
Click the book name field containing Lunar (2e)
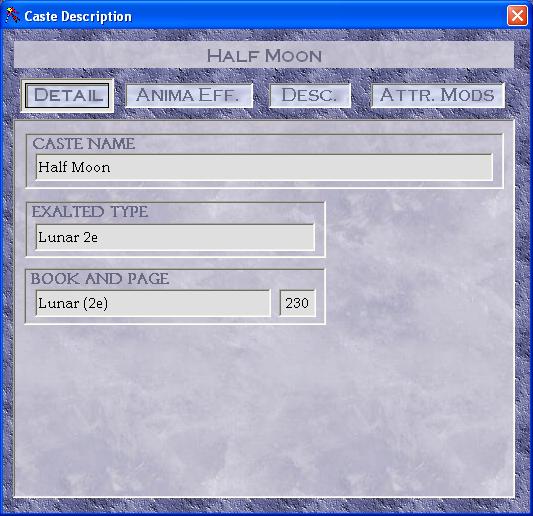(153, 303)
